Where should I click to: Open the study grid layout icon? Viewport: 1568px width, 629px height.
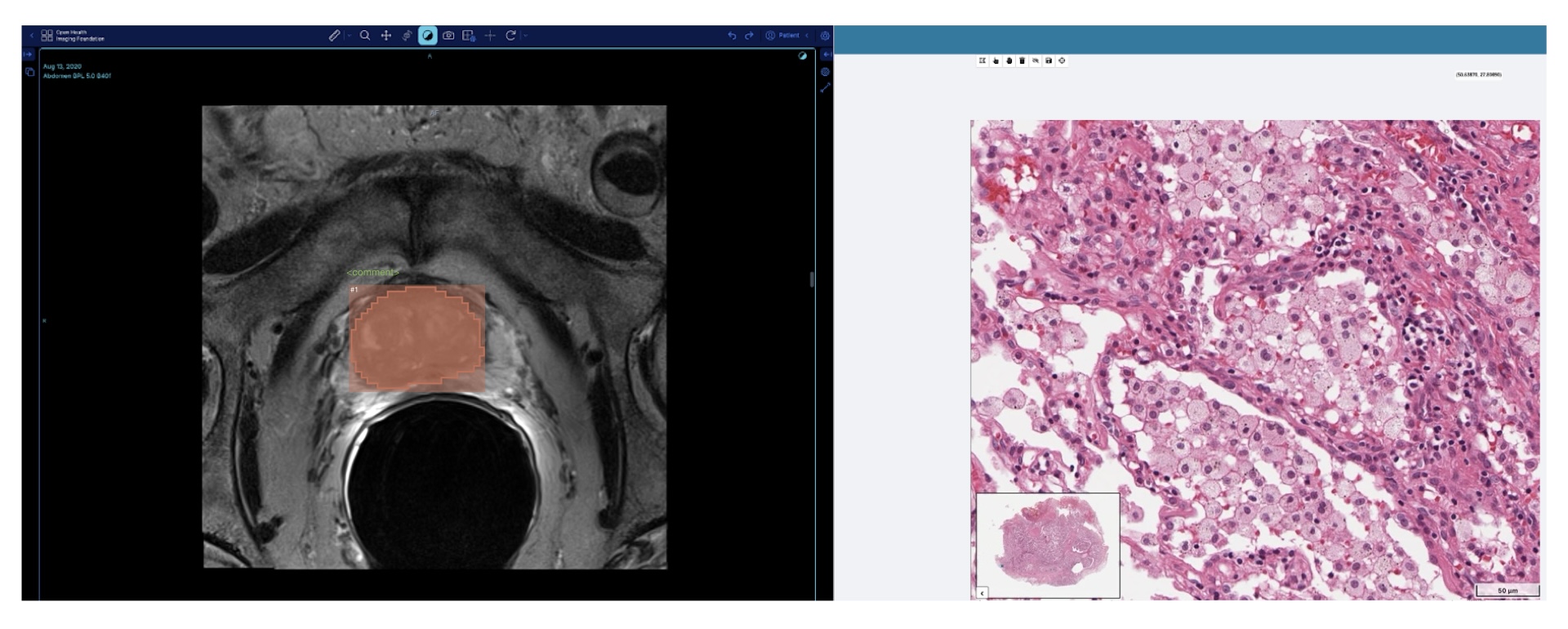[47, 36]
